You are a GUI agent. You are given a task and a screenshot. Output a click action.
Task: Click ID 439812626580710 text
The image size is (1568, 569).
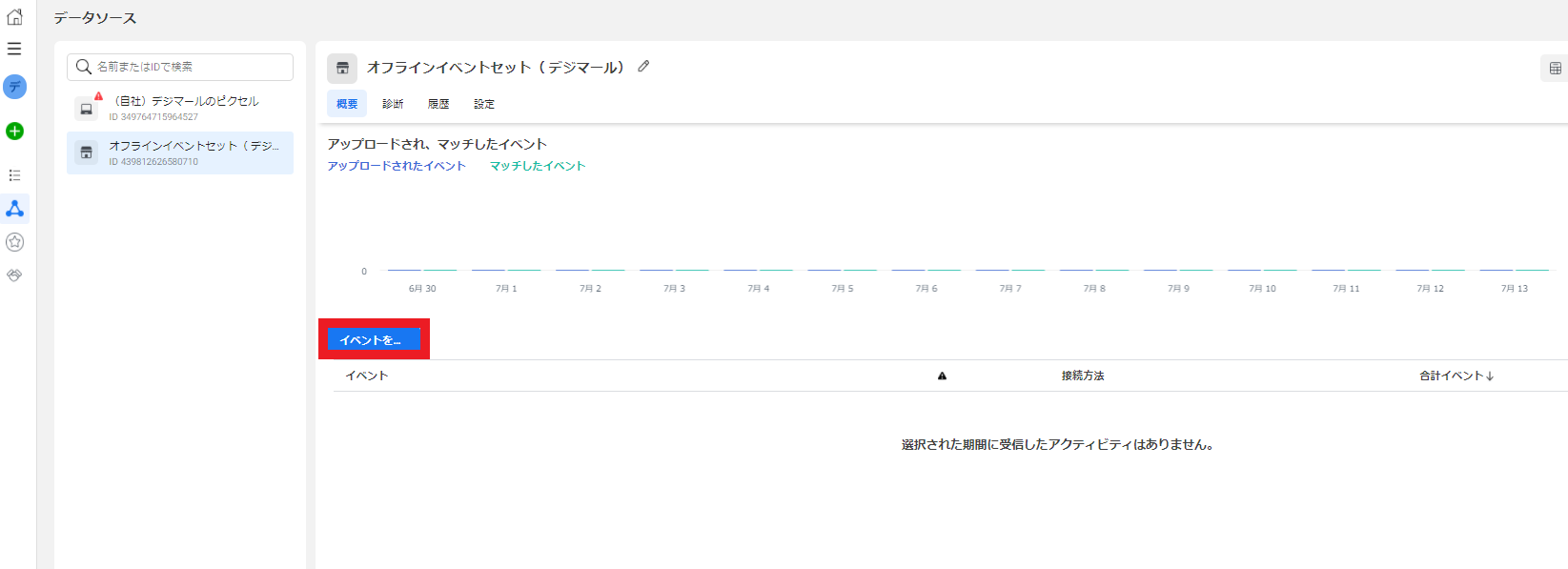coord(153,162)
